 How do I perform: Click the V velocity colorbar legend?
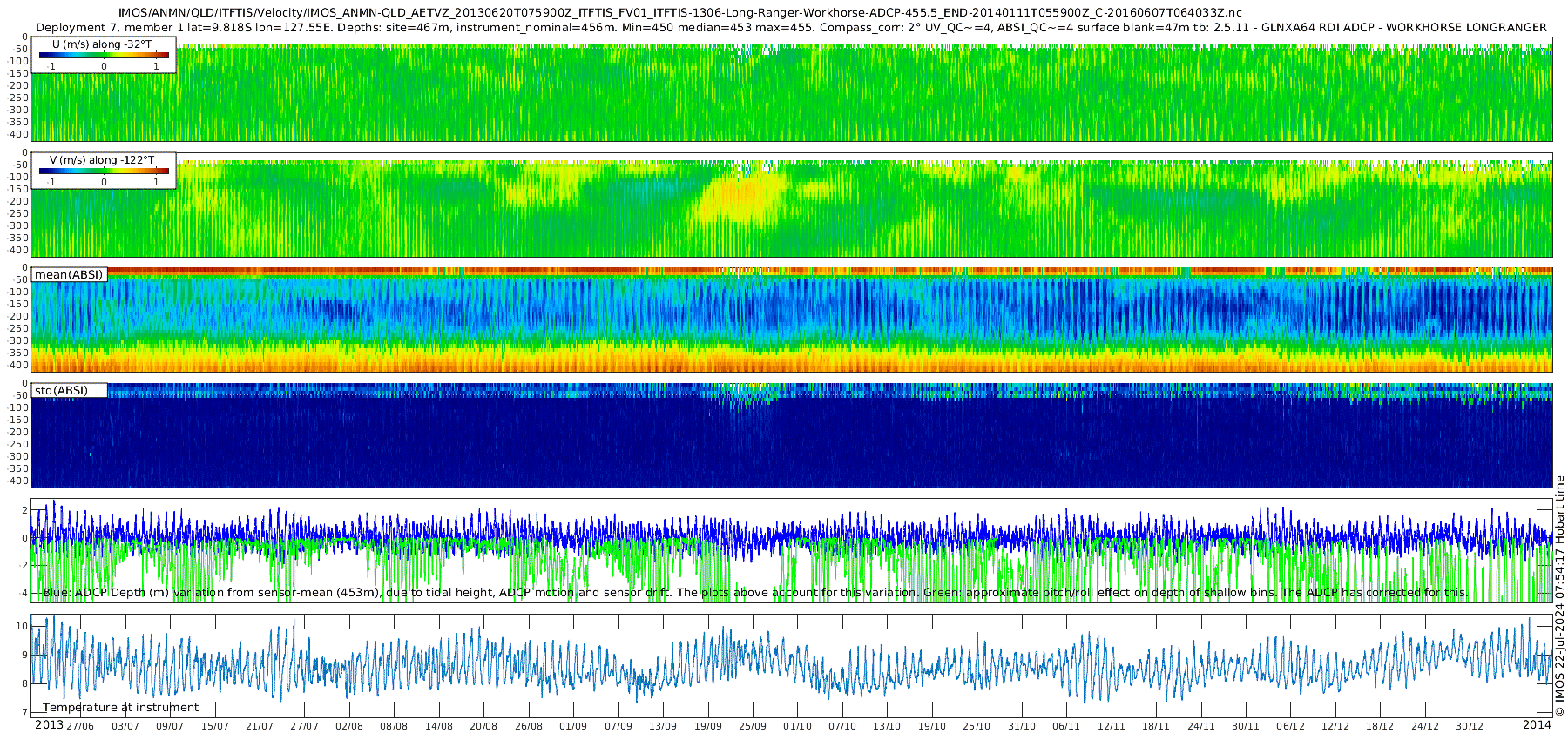point(104,171)
